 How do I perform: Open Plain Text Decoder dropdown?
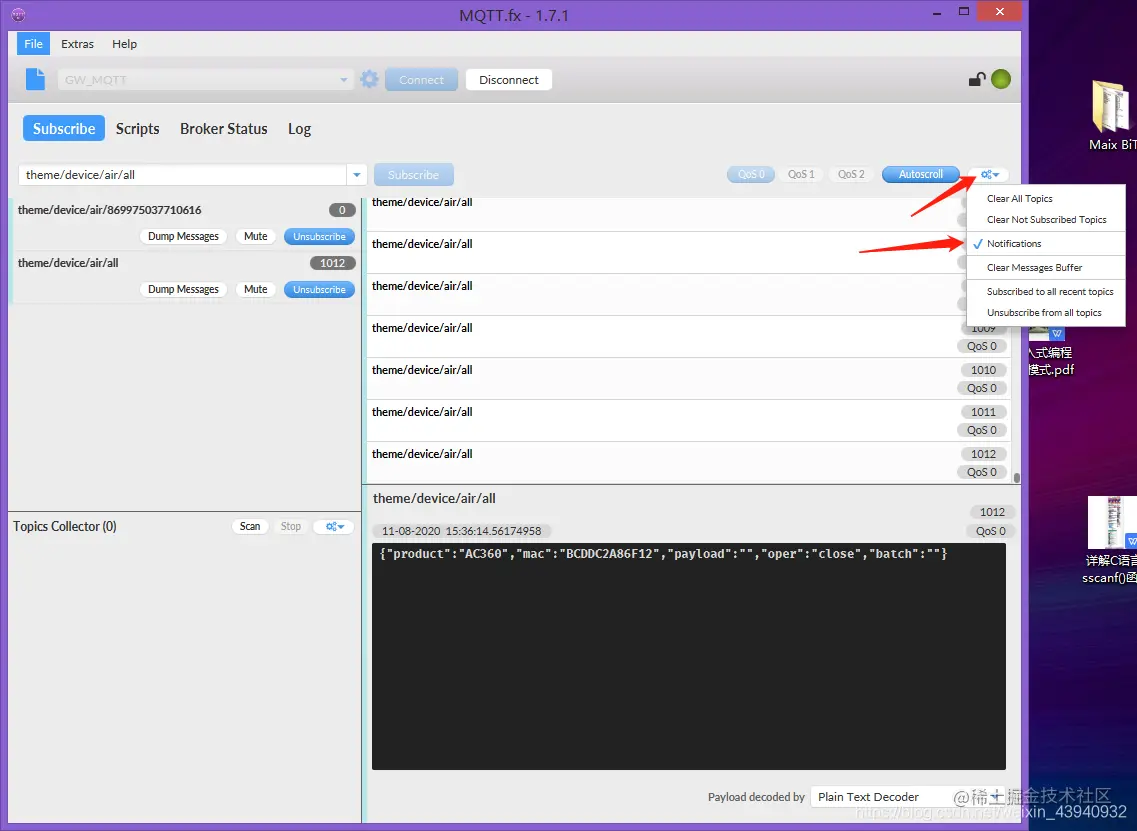click(906, 797)
